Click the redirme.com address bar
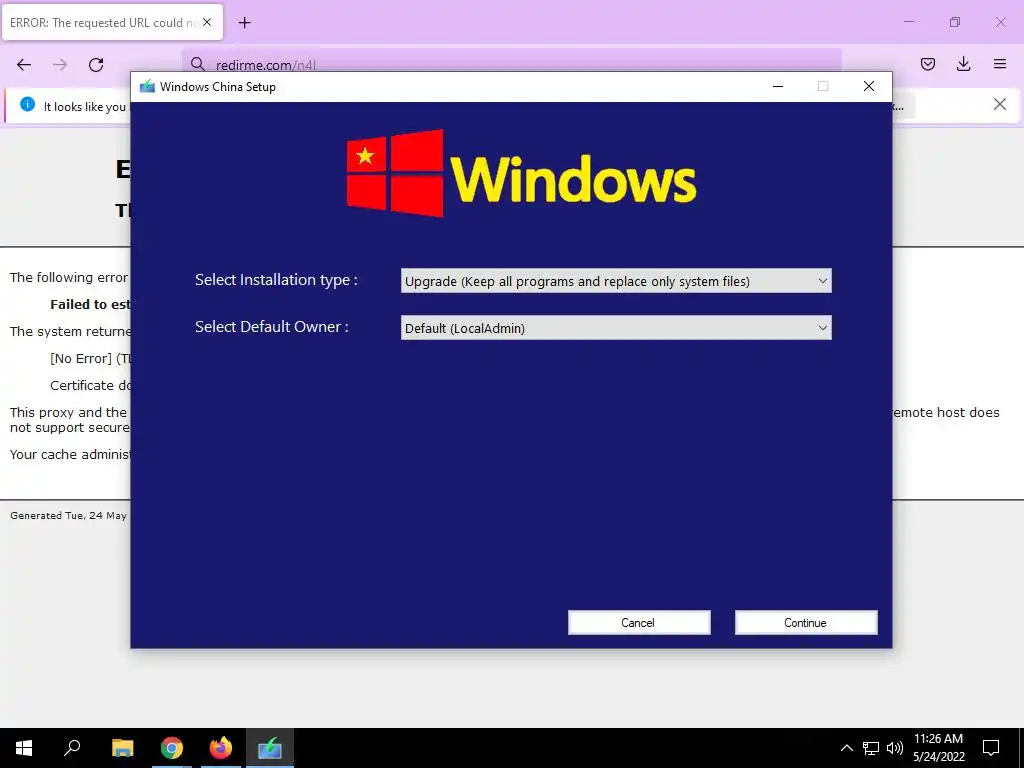The image size is (1024, 768). pos(511,64)
